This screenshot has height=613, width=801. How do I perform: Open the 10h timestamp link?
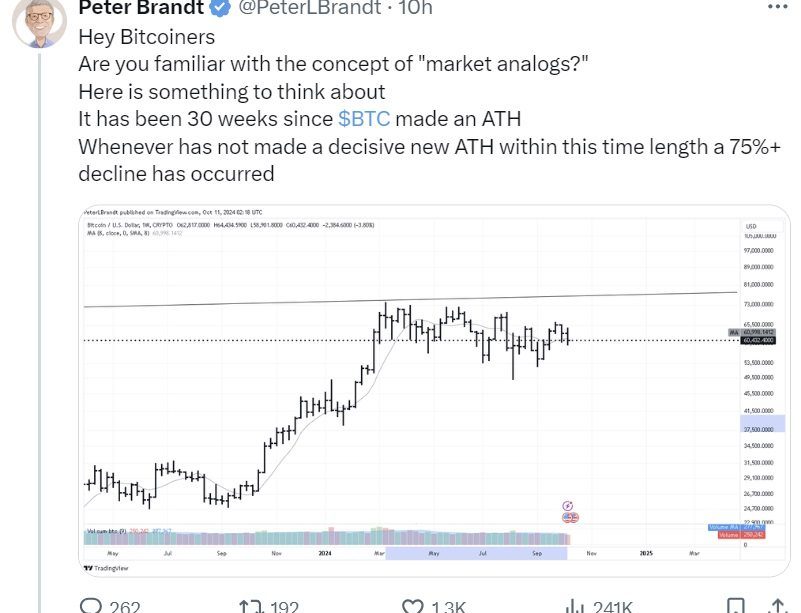click(x=415, y=8)
